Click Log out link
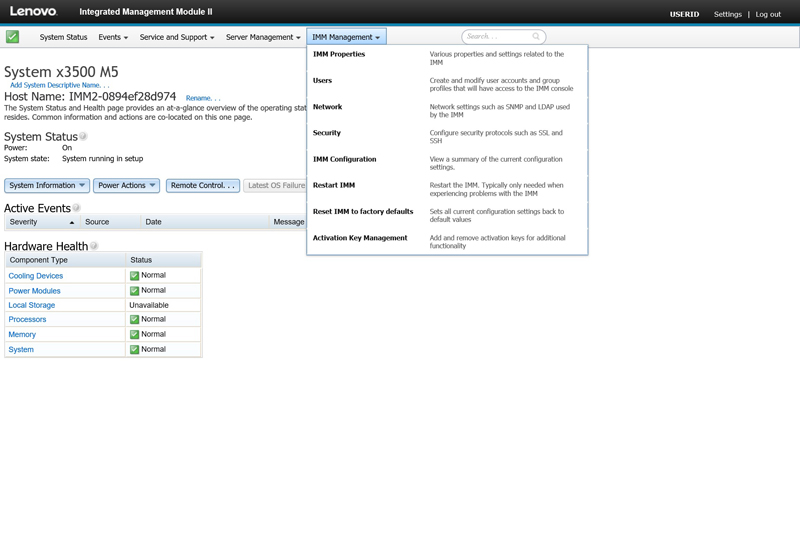Image resolution: width=800 pixels, height=551 pixels. point(768,14)
